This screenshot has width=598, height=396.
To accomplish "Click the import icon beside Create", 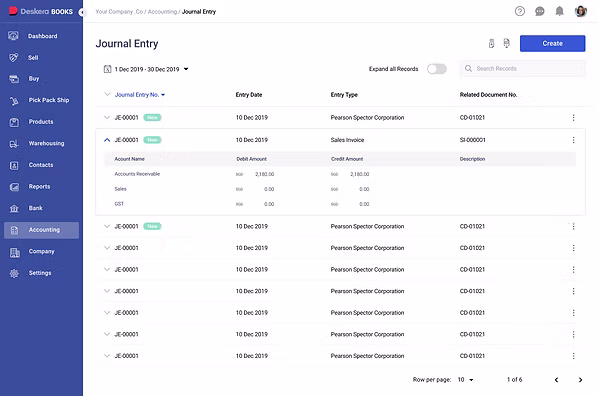I will tap(492, 43).
